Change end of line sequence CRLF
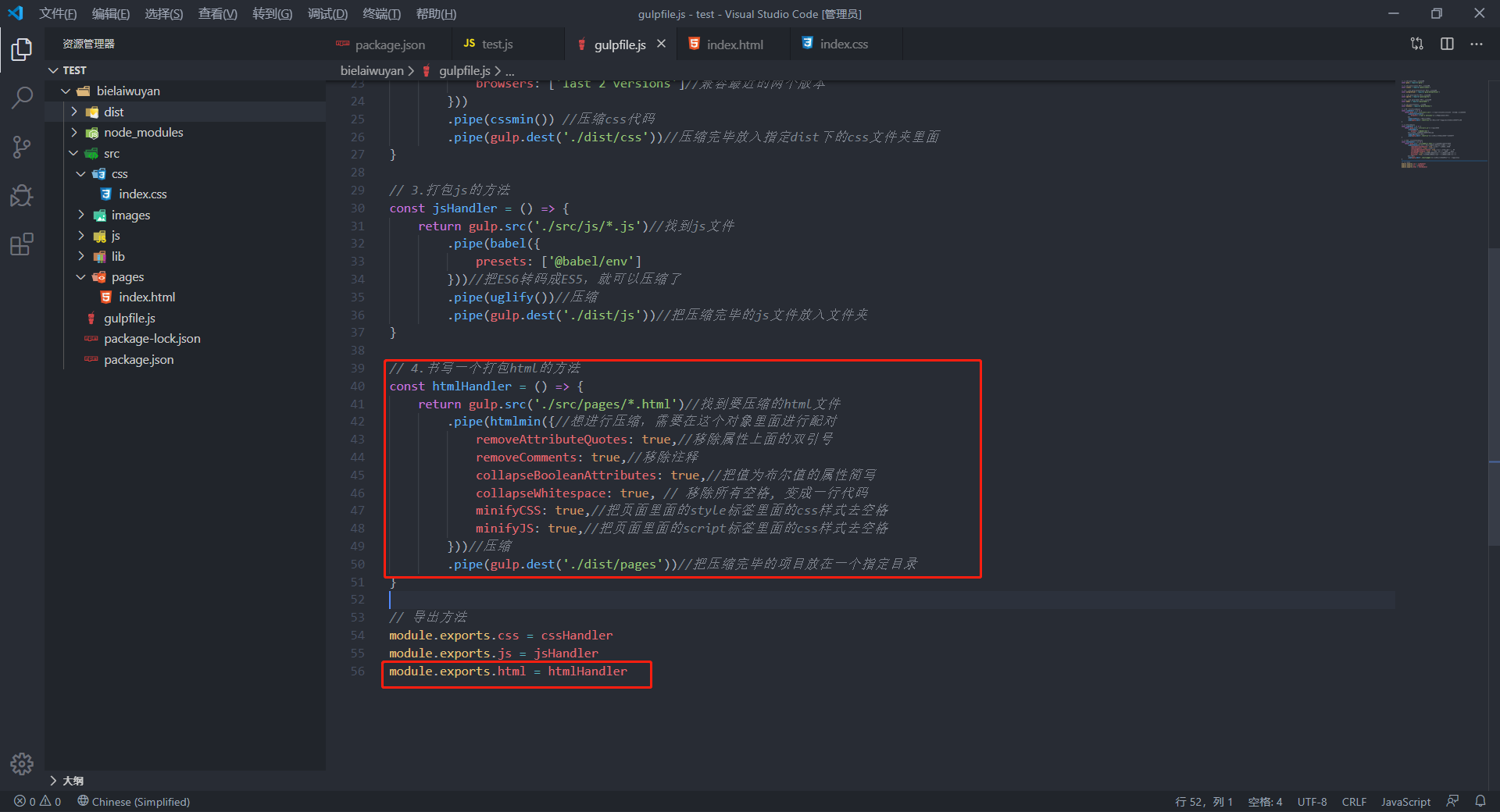 pos(1354,801)
